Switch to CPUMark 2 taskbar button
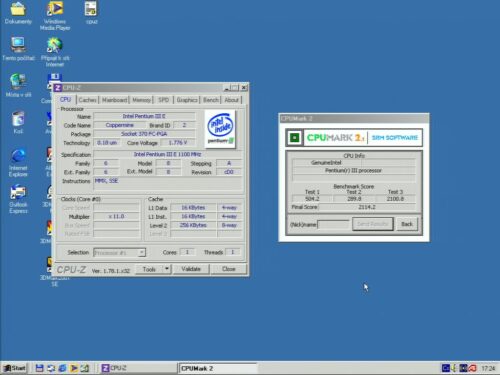 pos(218,368)
